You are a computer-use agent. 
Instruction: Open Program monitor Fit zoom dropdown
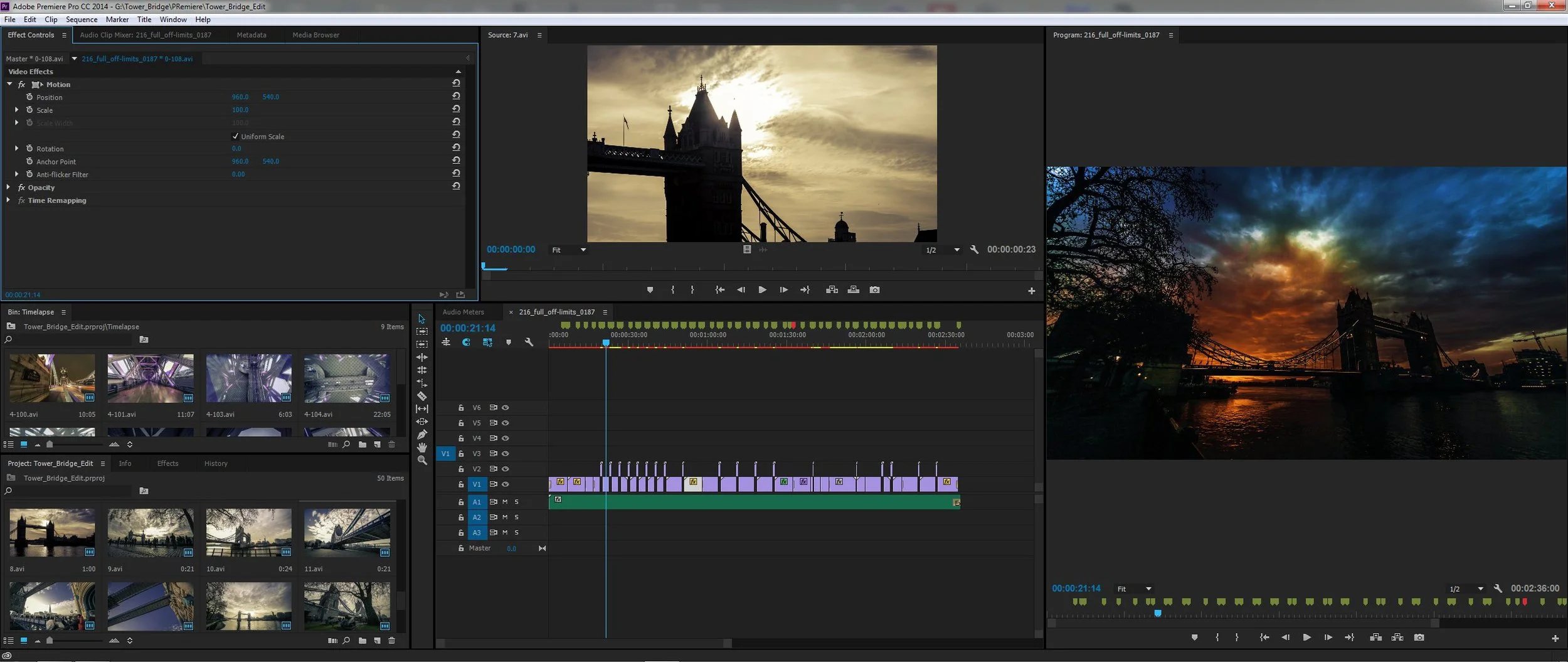pos(1135,589)
